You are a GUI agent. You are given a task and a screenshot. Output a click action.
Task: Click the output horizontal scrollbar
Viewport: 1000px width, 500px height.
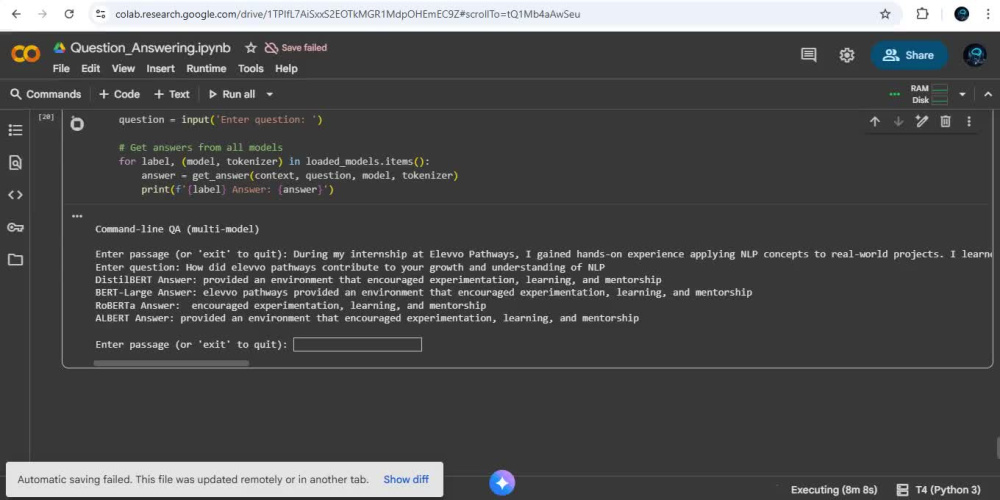[171, 364]
